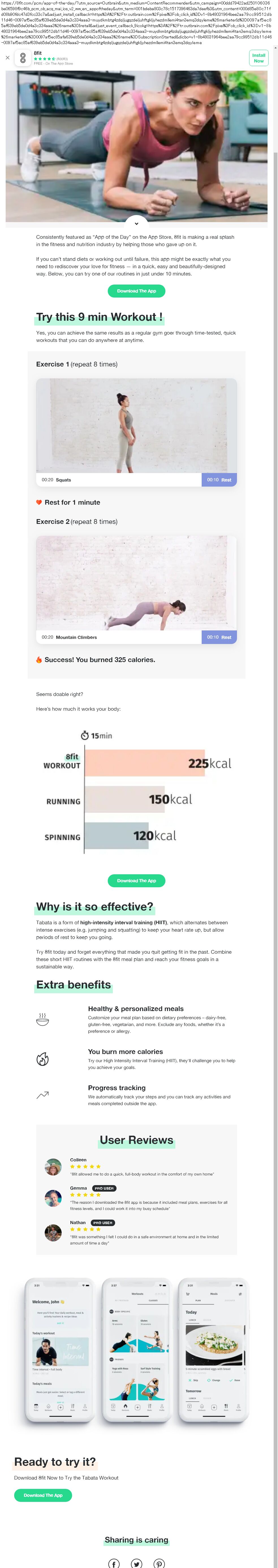The height and width of the screenshot is (1568, 278).
Task: Expand the down chevron below the plank photo
Action: tap(137, 224)
